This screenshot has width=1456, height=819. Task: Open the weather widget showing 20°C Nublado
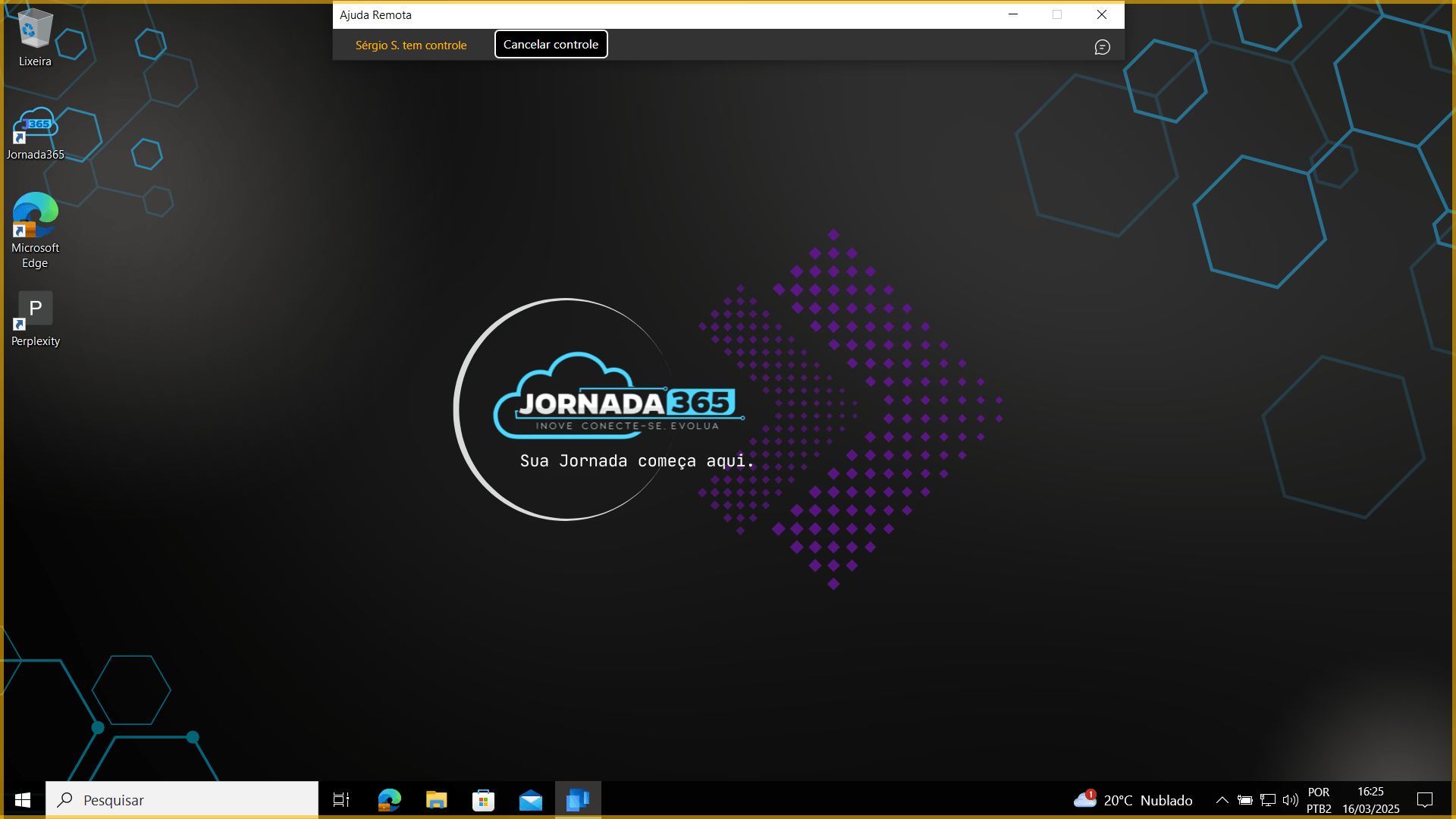[x=1133, y=800]
